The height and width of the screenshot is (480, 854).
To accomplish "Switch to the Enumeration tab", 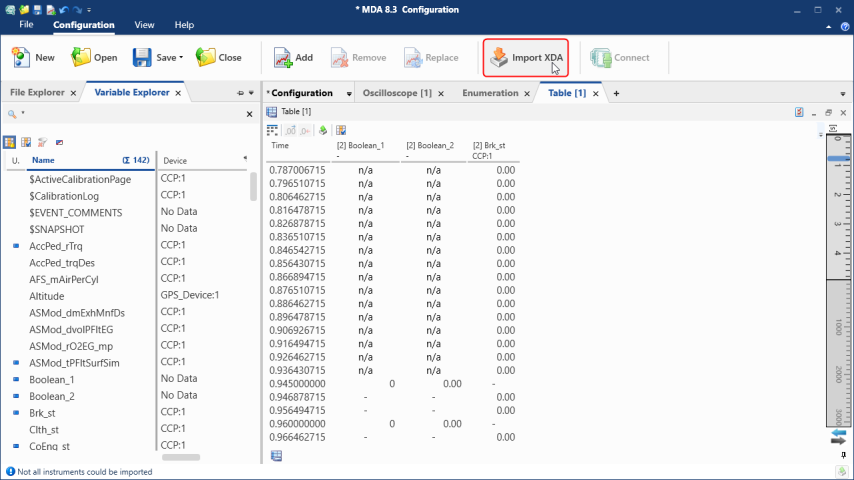I will point(490,93).
